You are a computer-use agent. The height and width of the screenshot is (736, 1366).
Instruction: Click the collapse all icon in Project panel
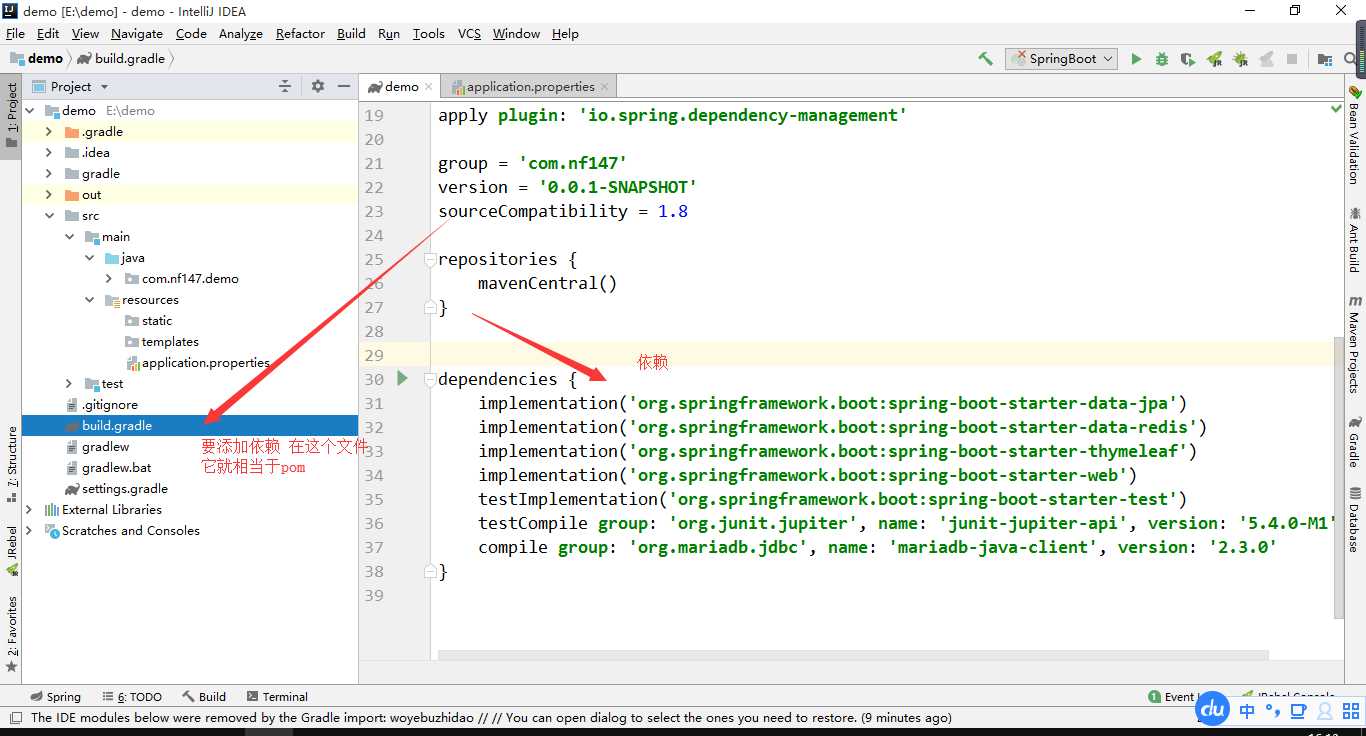[285, 86]
